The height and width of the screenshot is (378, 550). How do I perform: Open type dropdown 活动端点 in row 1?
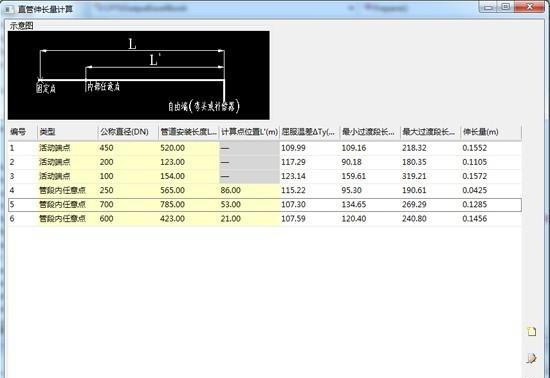click(67, 148)
